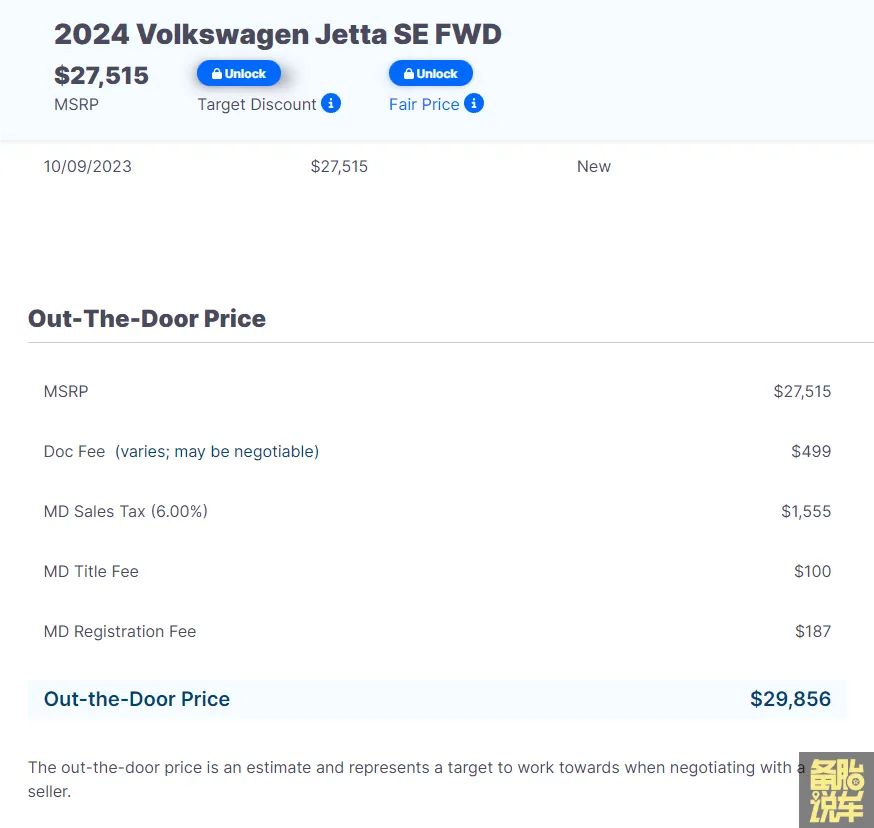Click the 10/09/2023 price history date
This screenshot has height=828, width=874.
[x=88, y=166]
